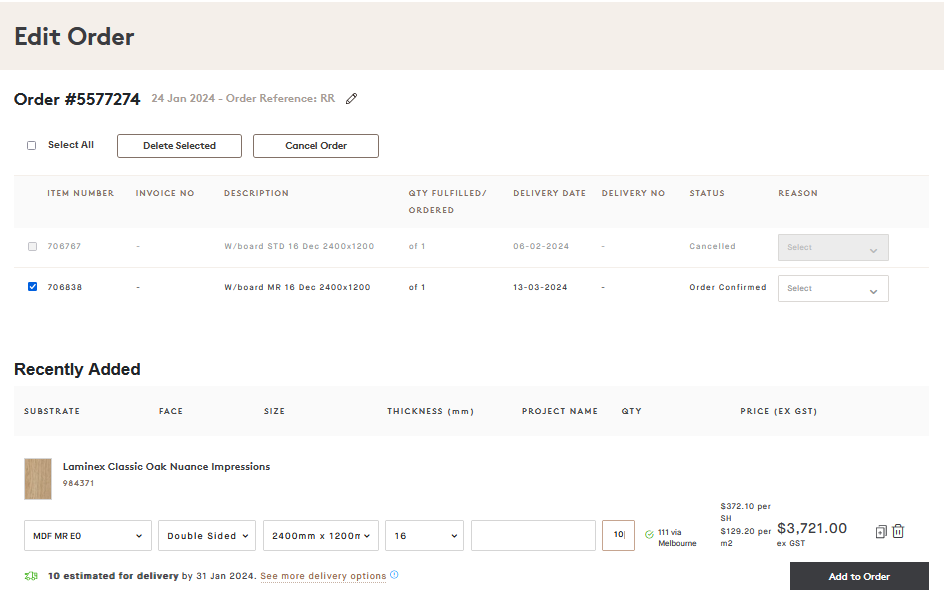Change the 16 thickness dropdown
The height and width of the screenshot is (612, 944).
point(424,535)
